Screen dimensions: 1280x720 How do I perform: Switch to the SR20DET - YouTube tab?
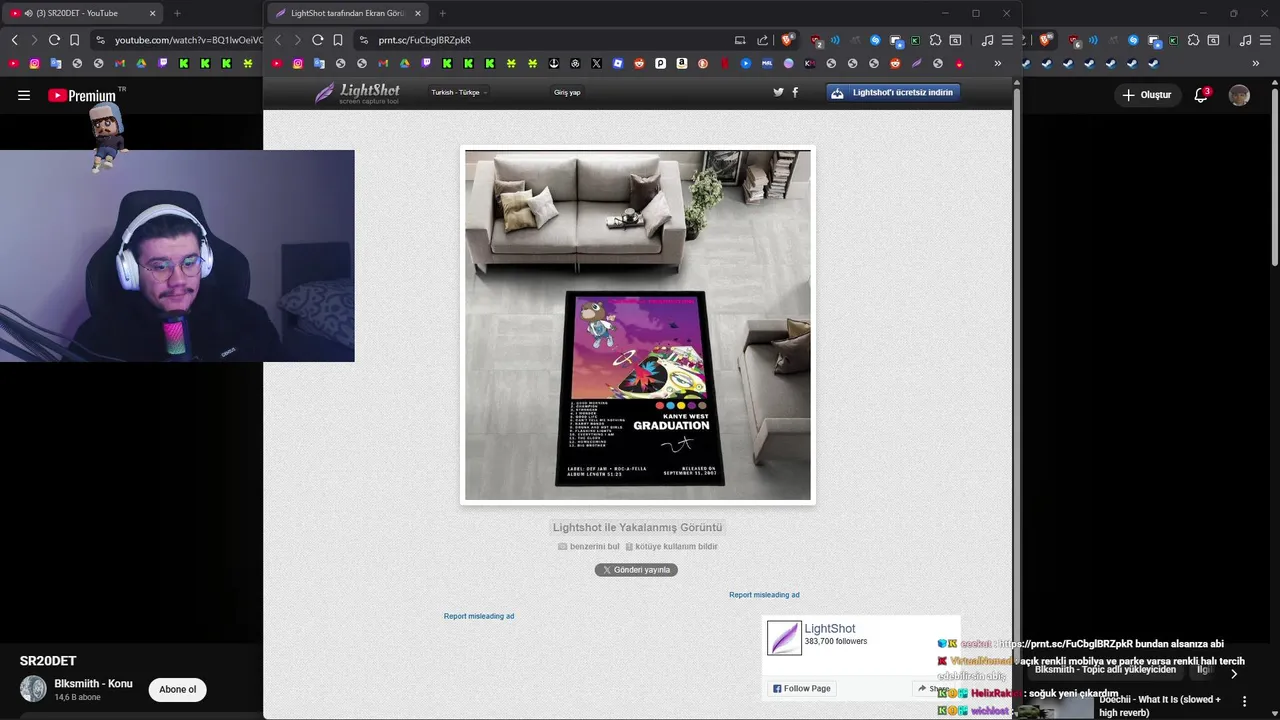click(85, 13)
